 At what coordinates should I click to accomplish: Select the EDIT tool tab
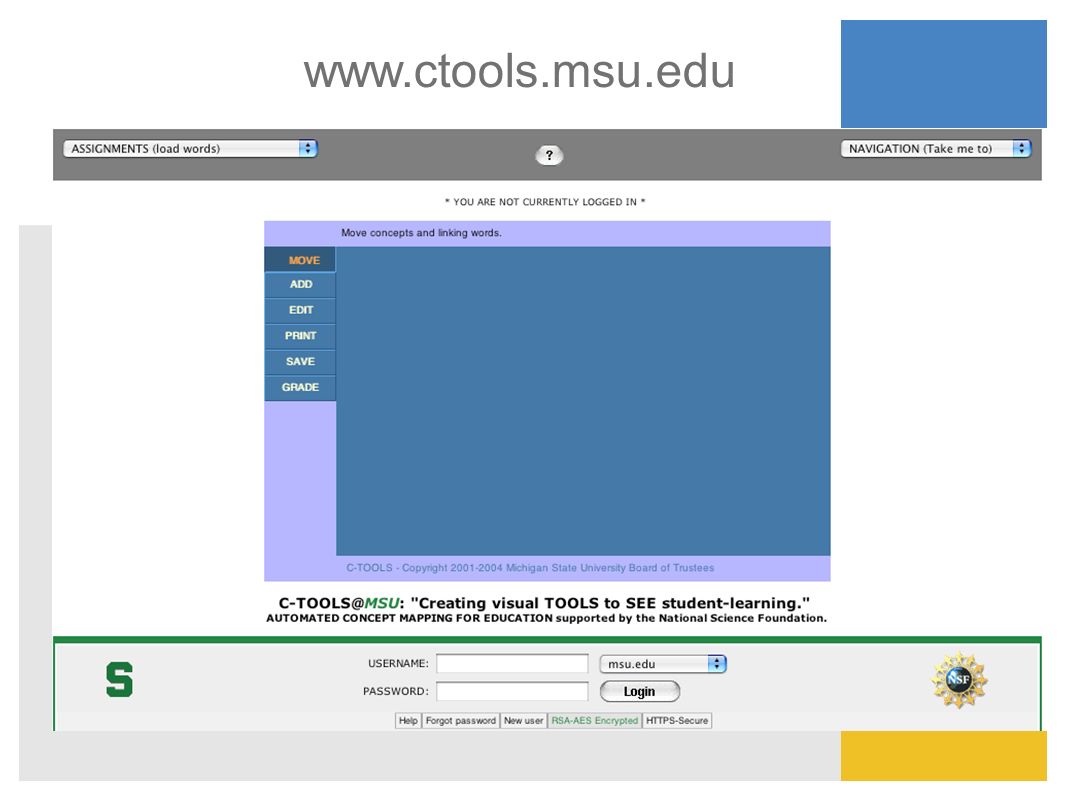click(x=300, y=310)
